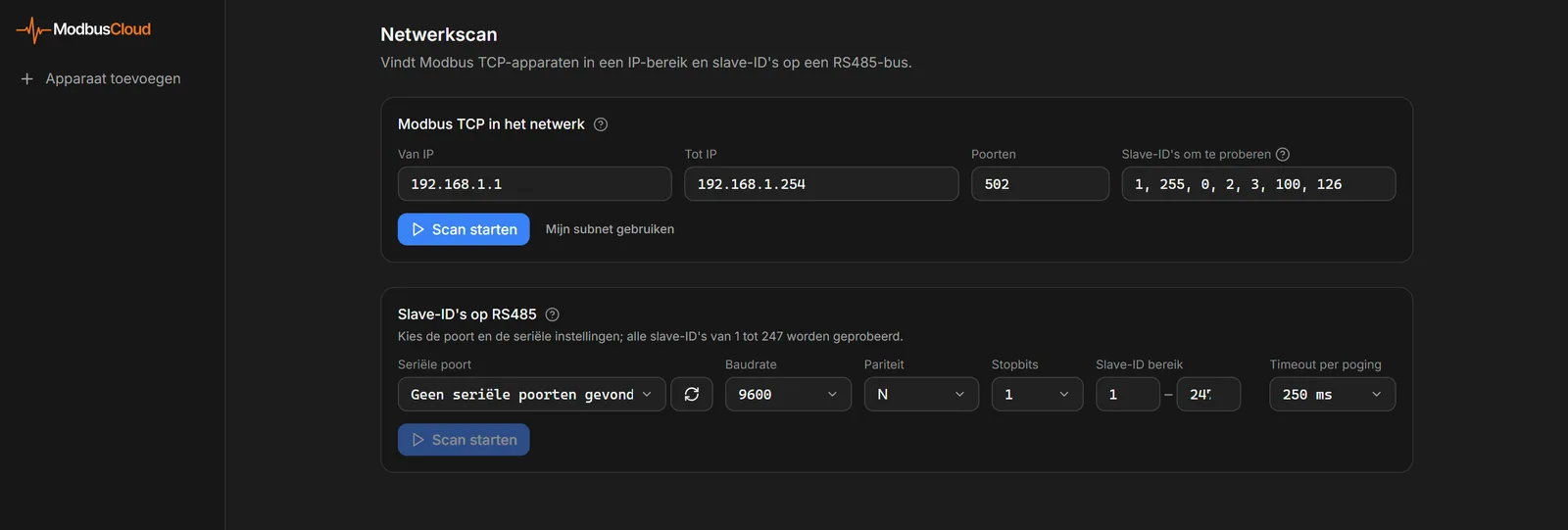1568x530 pixels.
Task: Click Mijn subnet gebruiken
Action: [610, 229]
